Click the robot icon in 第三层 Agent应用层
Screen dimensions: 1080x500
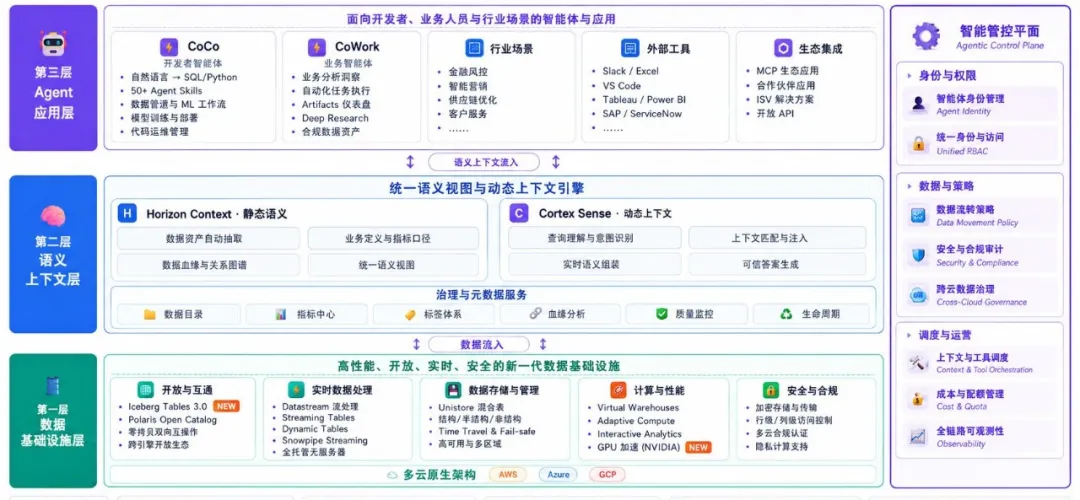coord(53,44)
